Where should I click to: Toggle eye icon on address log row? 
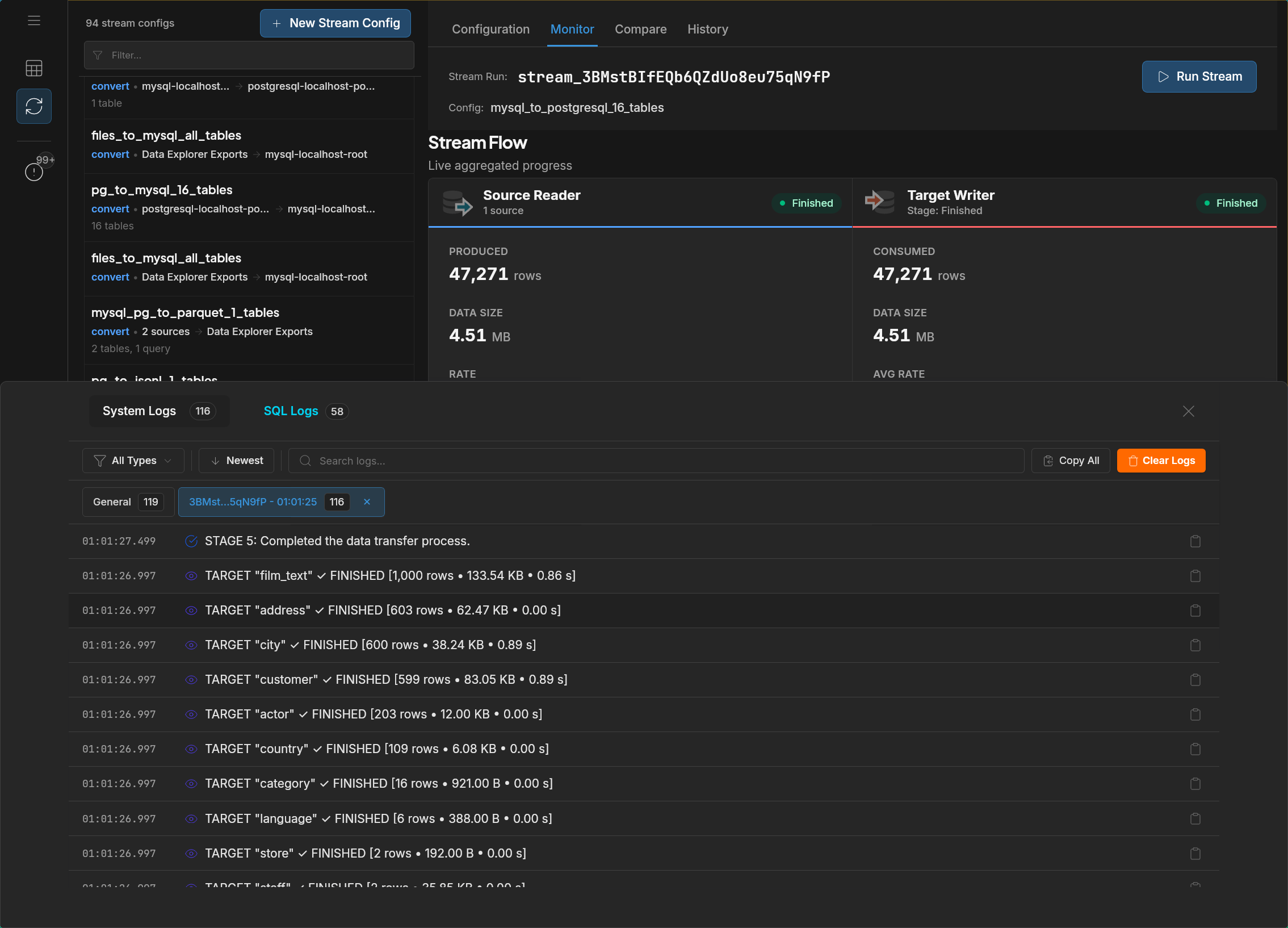191,611
